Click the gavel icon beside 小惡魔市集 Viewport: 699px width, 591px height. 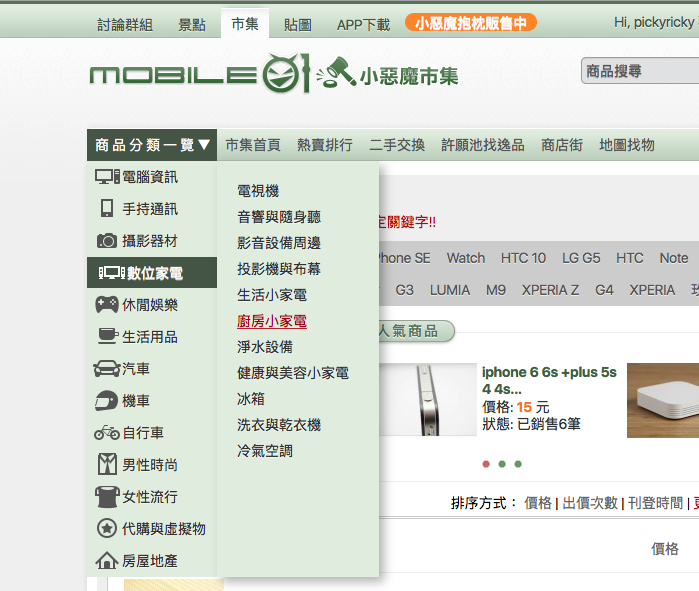[x=337, y=72]
